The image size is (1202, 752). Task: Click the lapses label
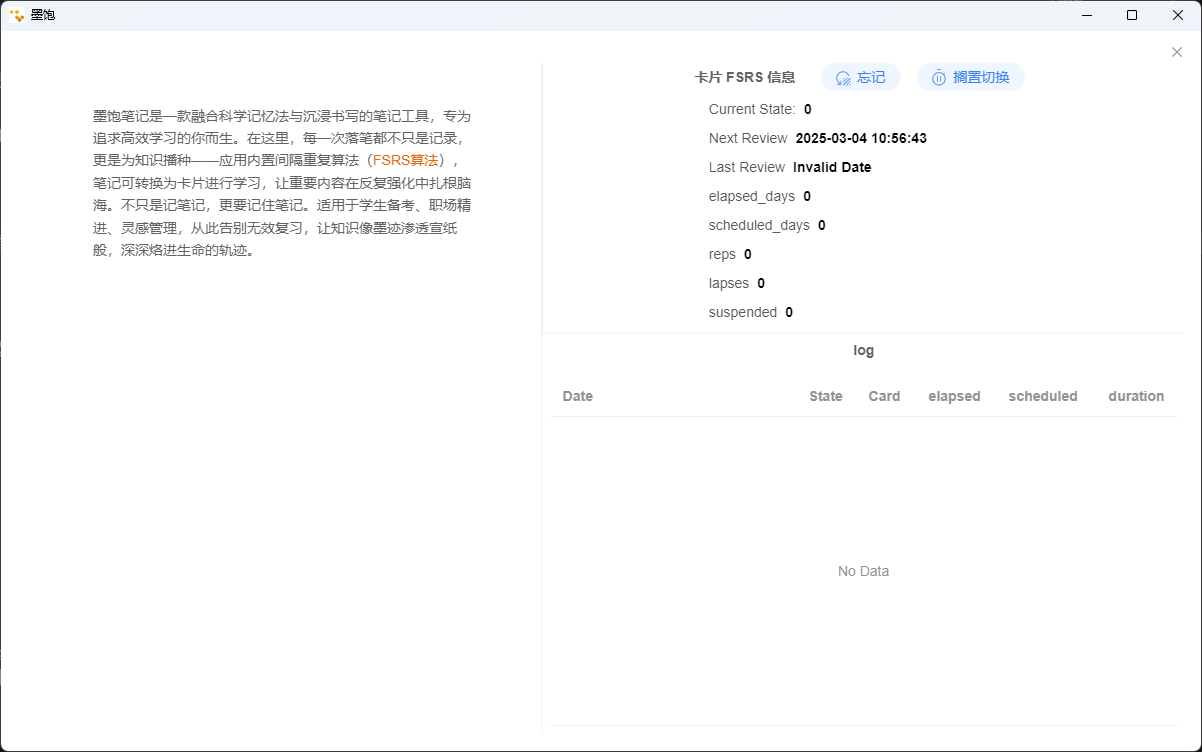pos(729,283)
